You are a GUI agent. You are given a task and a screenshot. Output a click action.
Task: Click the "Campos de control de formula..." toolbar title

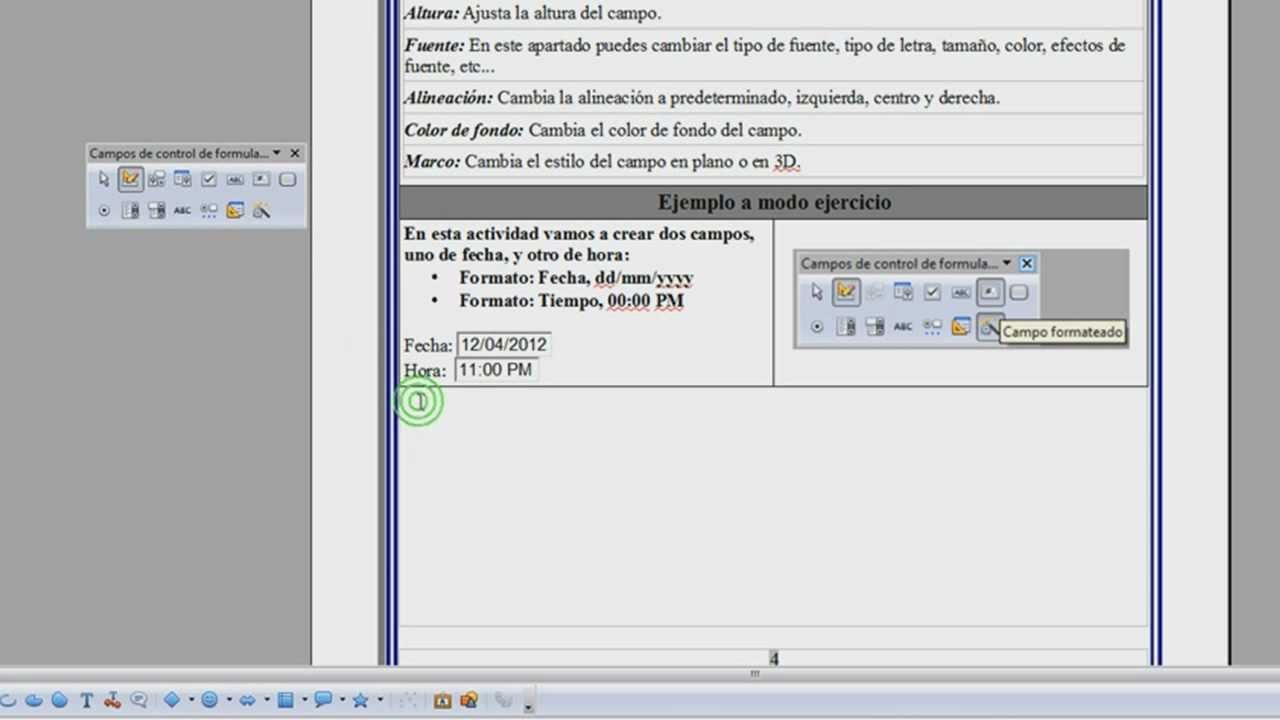pyautogui.click(x=179, y=153)
